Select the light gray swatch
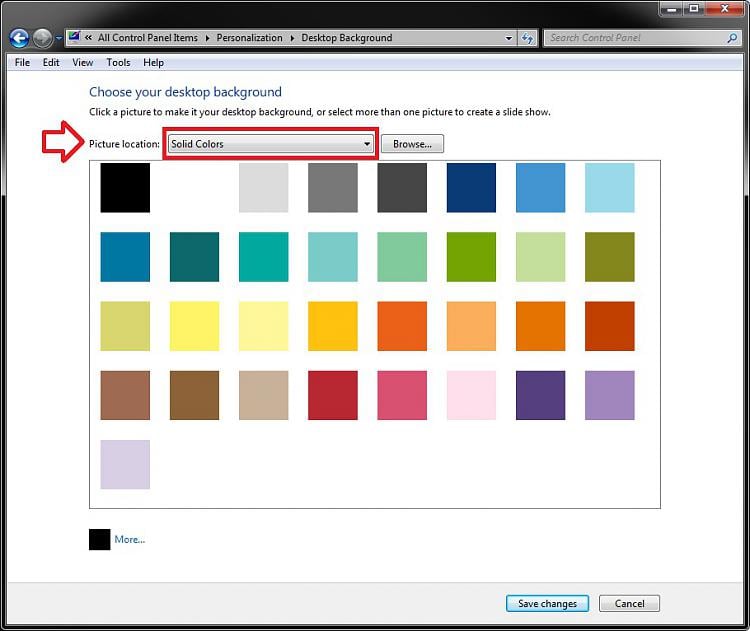The image size is (750, 631). click(x=264, y=188)
